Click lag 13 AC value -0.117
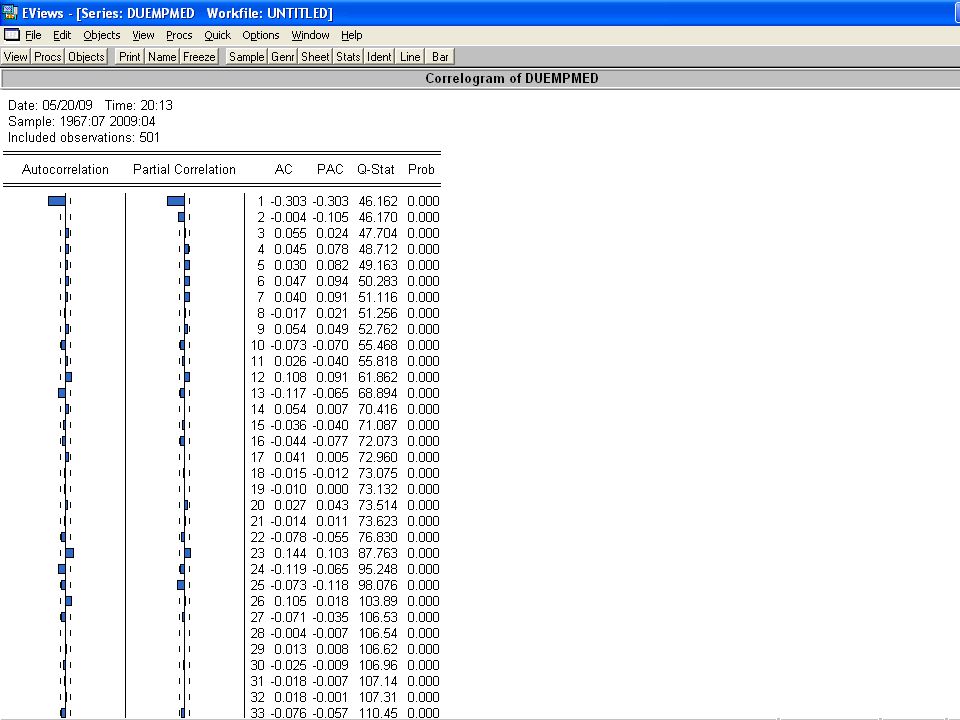This screenshot has width=960, height=720. click(288, 393)
